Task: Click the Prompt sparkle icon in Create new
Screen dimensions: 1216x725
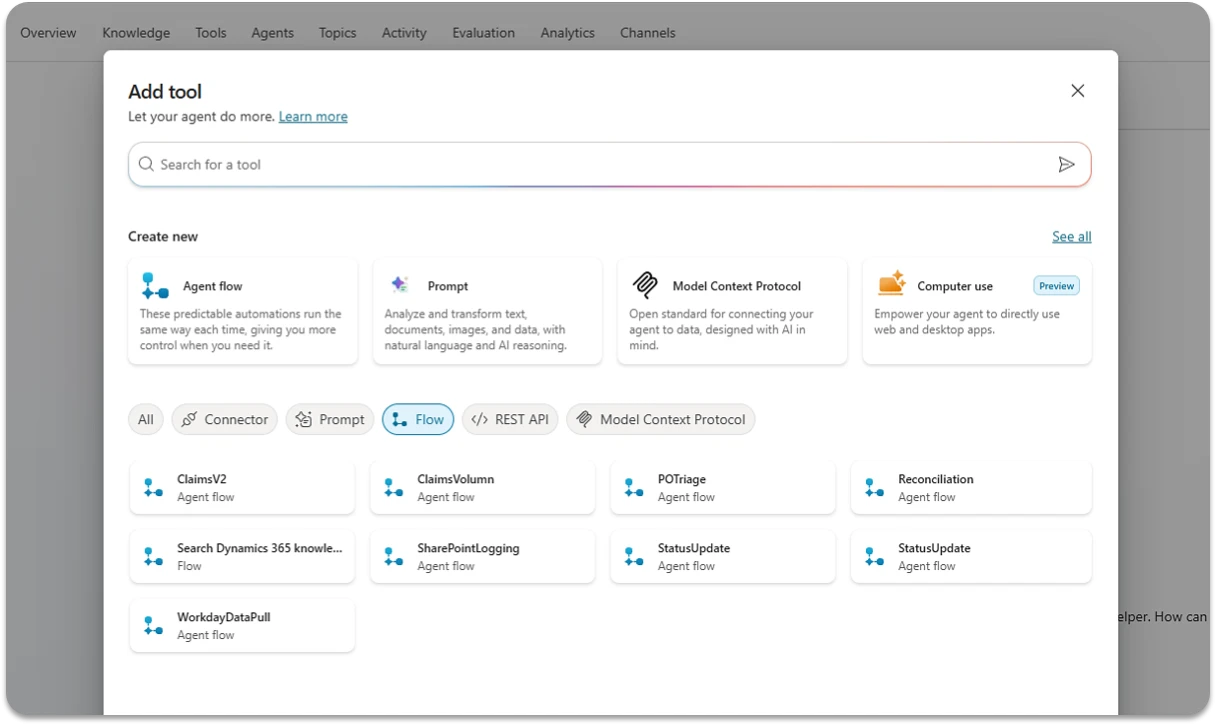Action: 400,285
